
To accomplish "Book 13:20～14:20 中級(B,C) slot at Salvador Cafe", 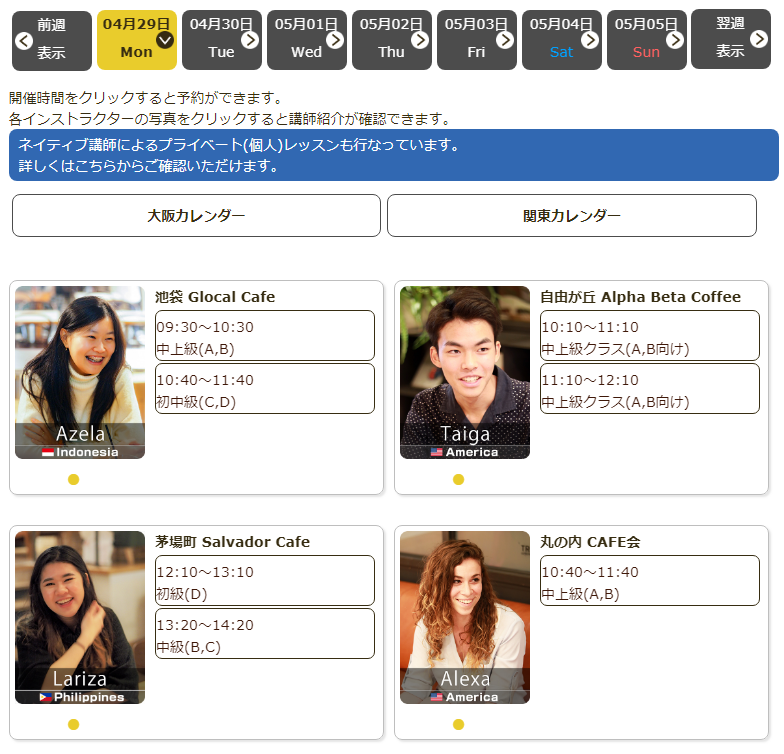I will tap(265, 634).
